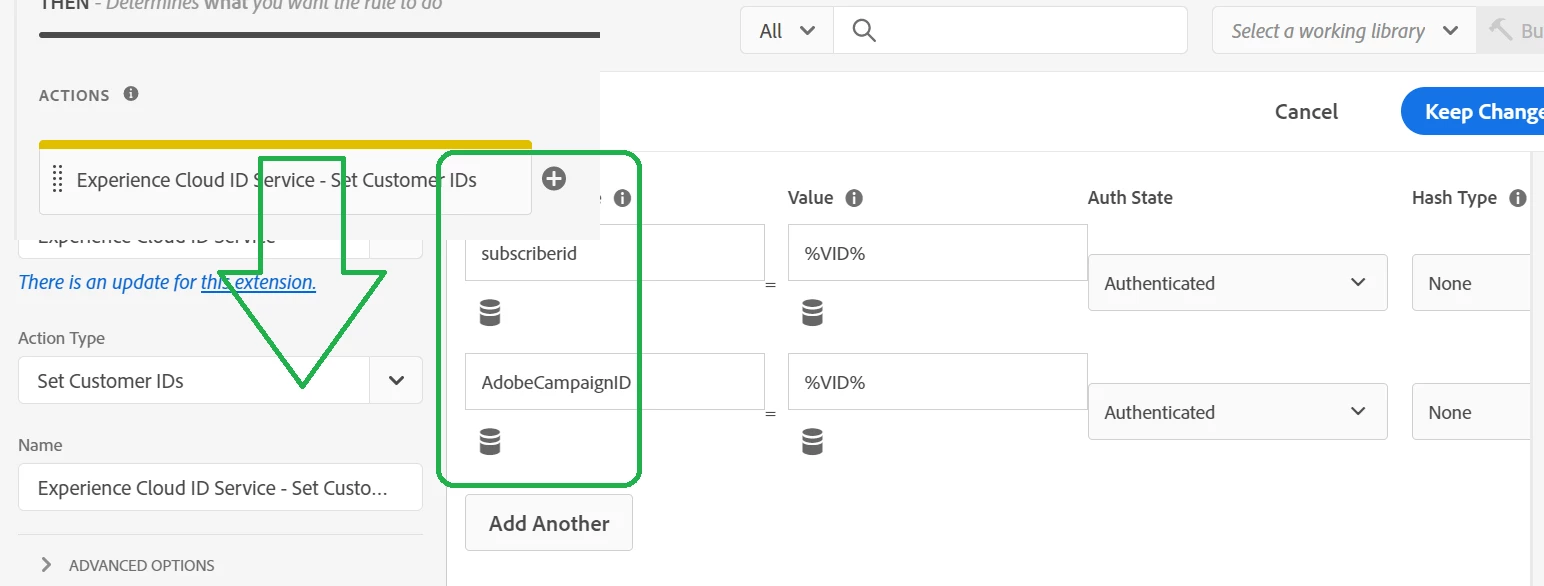Click the Add Another button
This screenshot has height=586, width=1544.
549,523
